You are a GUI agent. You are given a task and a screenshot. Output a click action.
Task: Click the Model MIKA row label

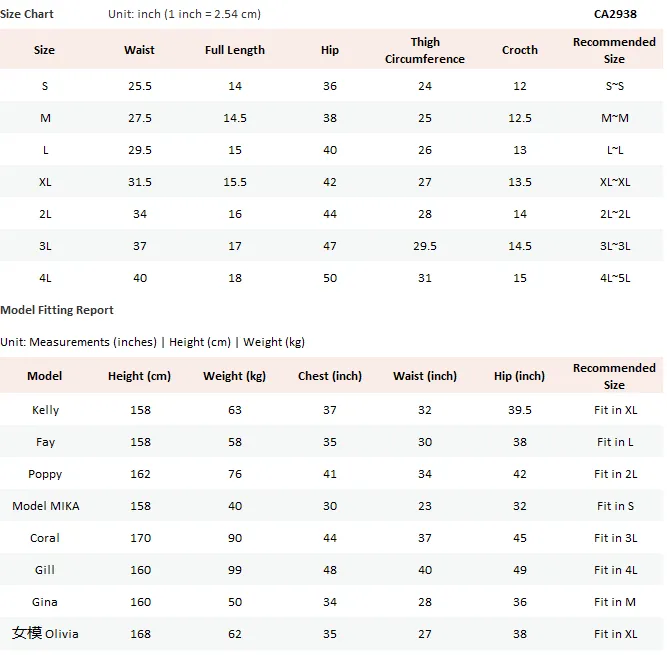[x=46, y=506]
